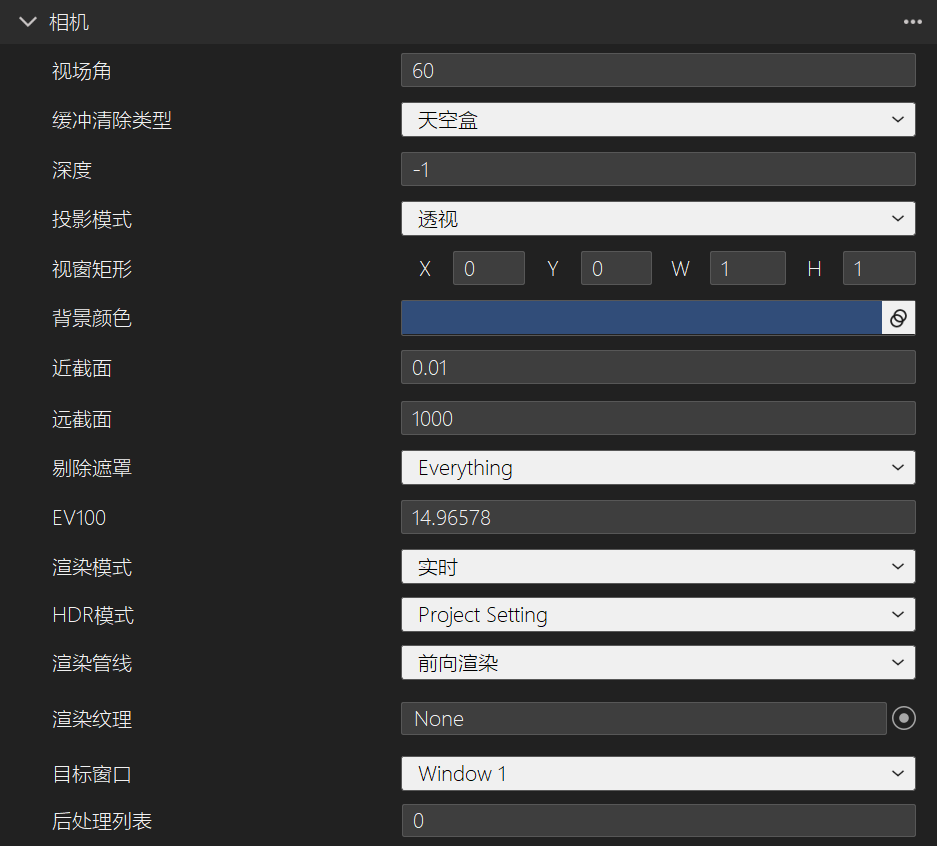Click the 深度 input field
This screenshot has width=937, height=846.
pyautogui.click(x=658, y=169)
